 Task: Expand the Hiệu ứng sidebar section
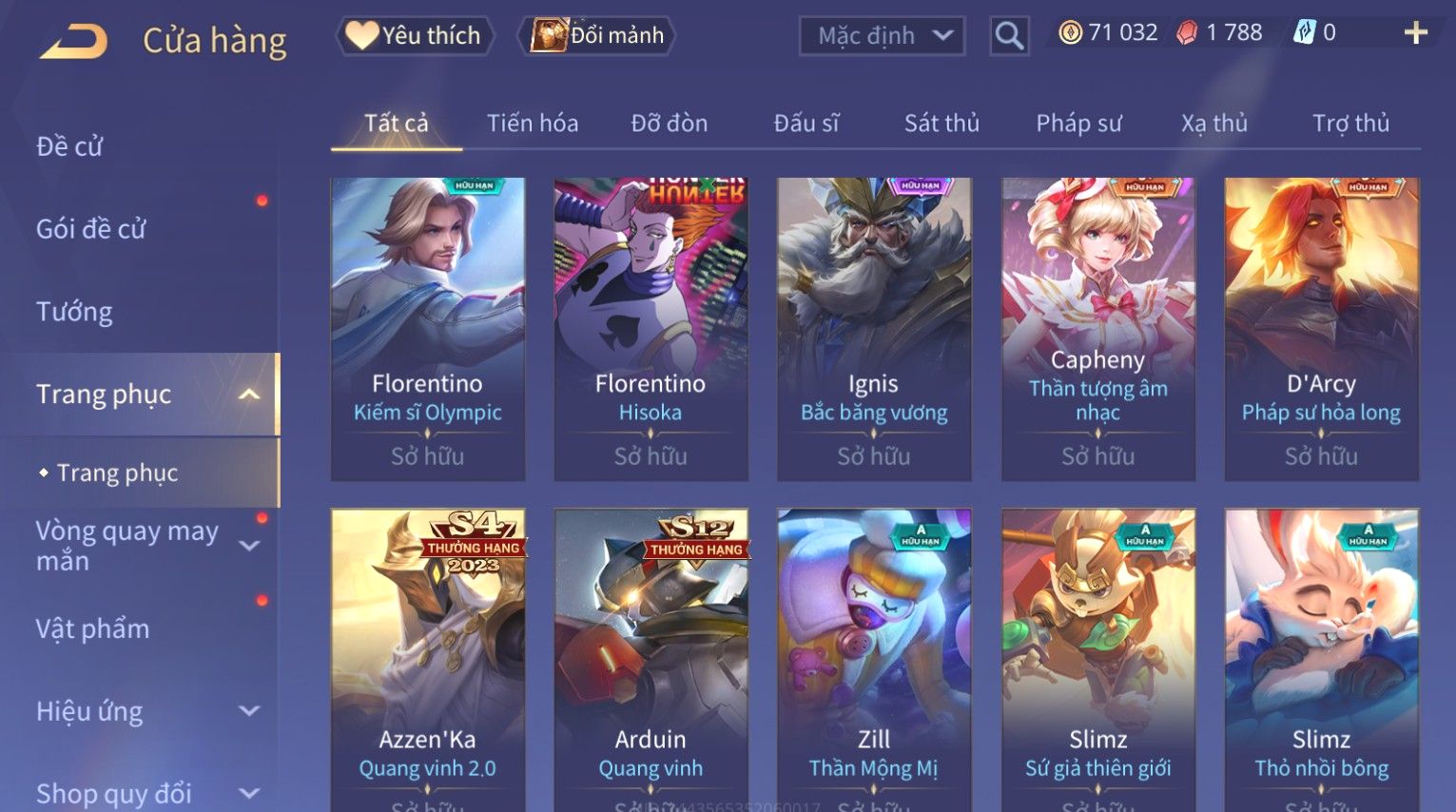[x=249, y=711]
